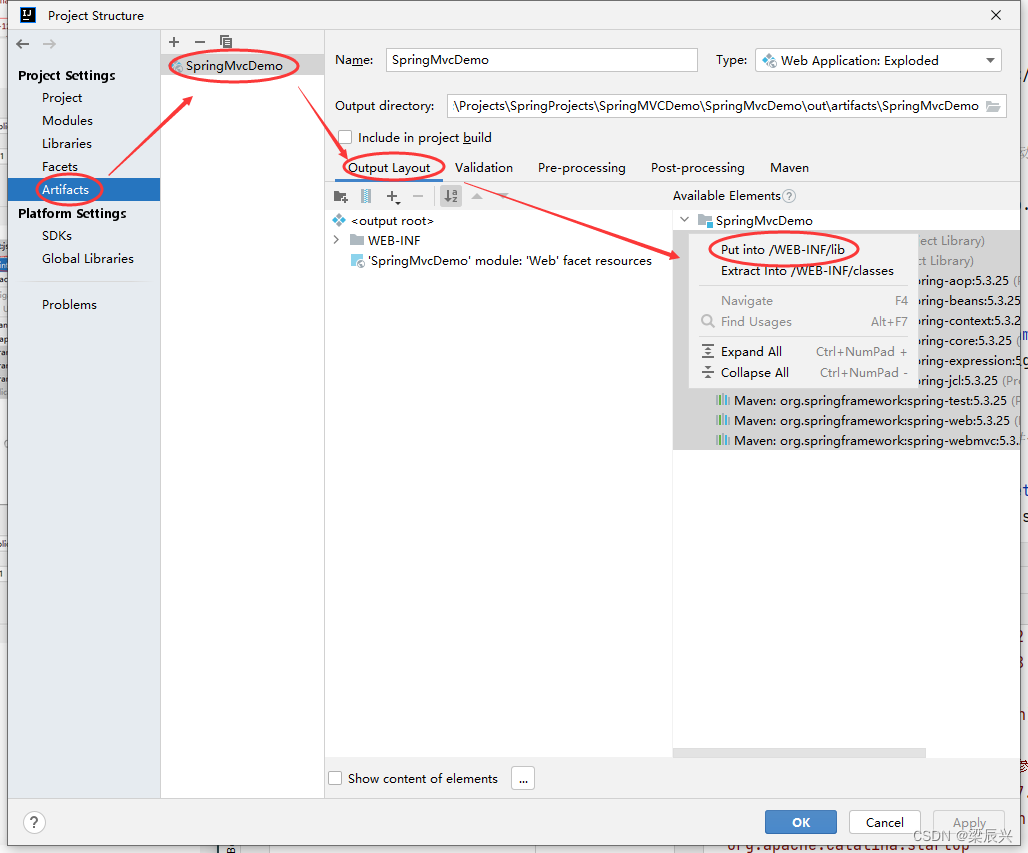Click the Apply button

pyautogui.click(x=969, y=822)
